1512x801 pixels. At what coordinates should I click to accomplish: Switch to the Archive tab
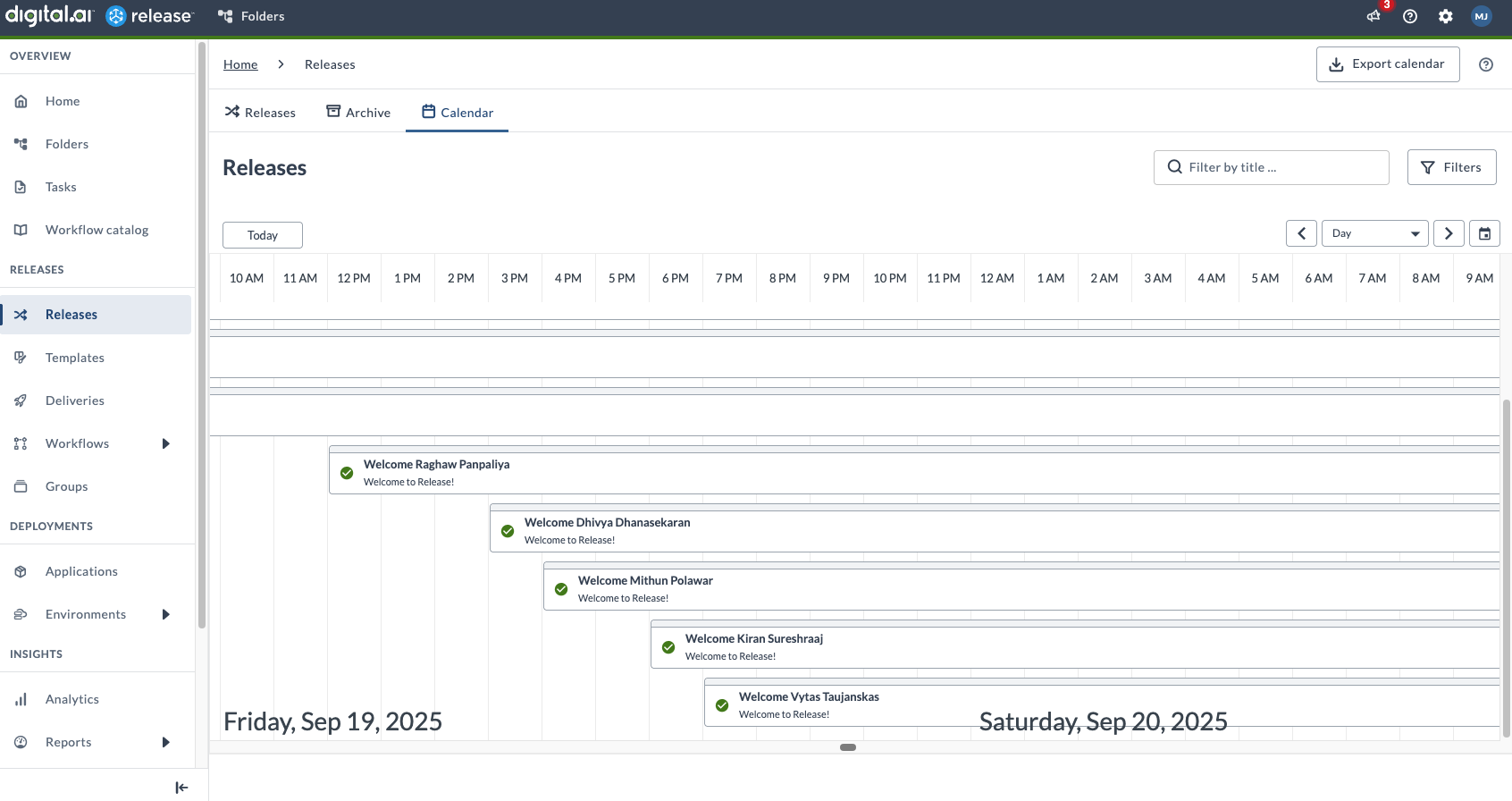pos(358,113)
